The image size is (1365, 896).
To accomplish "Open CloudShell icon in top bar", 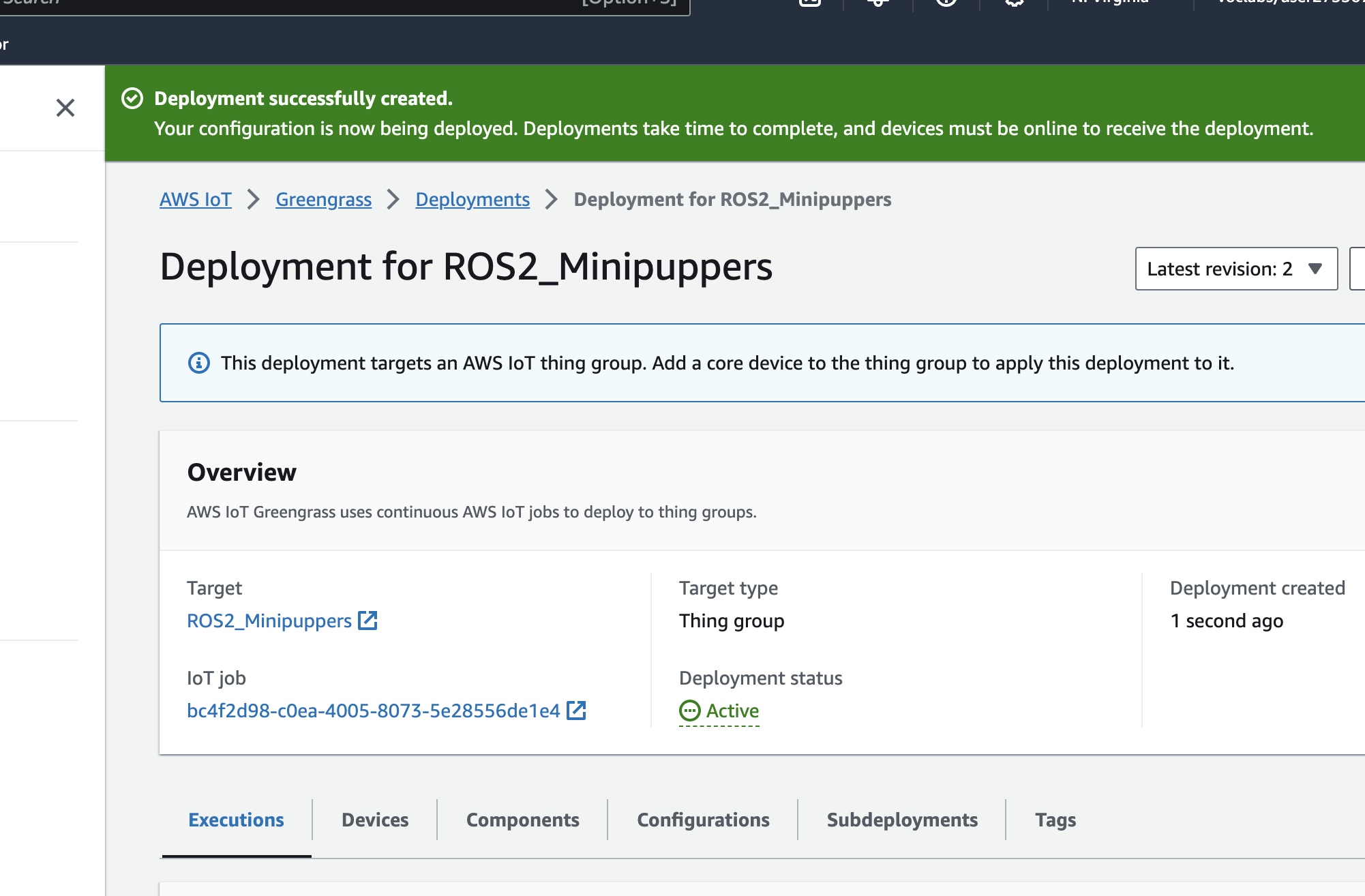I will 809,2.
